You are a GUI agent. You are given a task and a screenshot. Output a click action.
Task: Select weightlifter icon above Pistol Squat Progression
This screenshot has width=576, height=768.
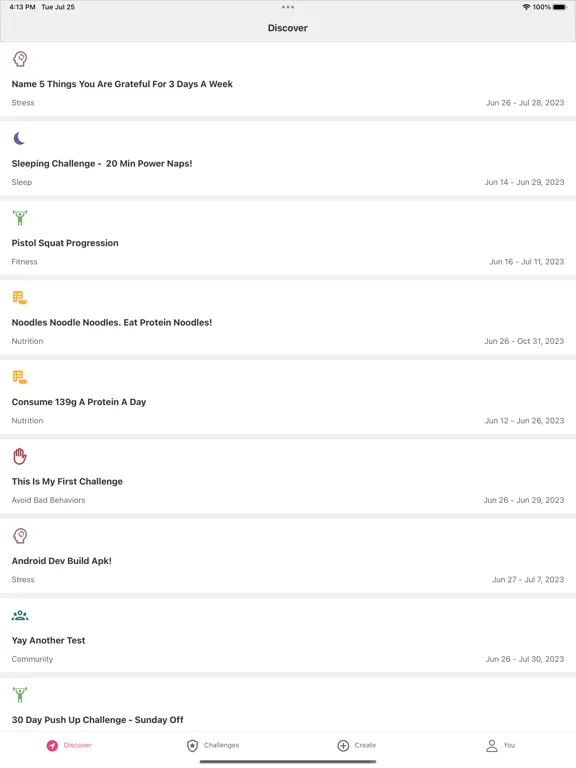(20, 218)
